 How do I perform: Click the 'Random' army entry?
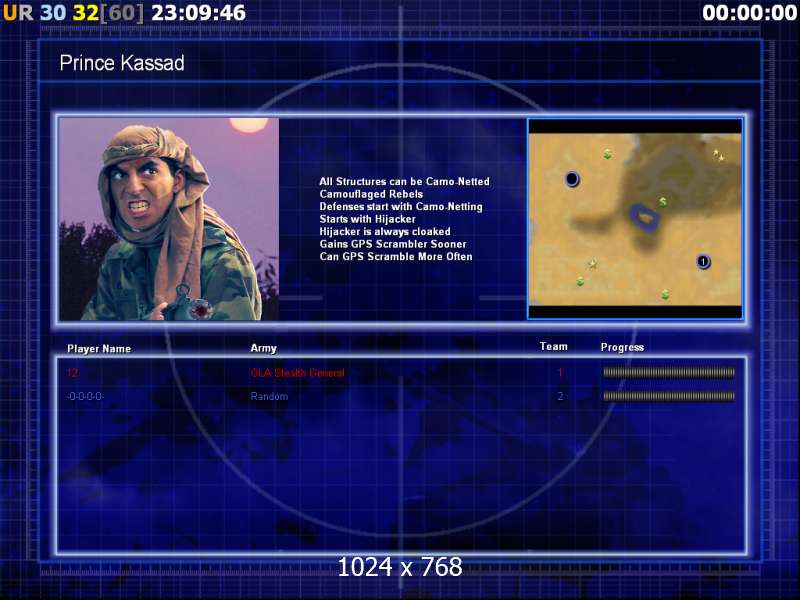[x=269, y=396]
